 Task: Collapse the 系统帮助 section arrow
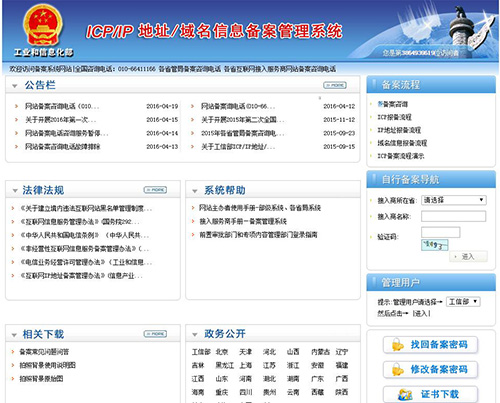click(x=195, y=191)
